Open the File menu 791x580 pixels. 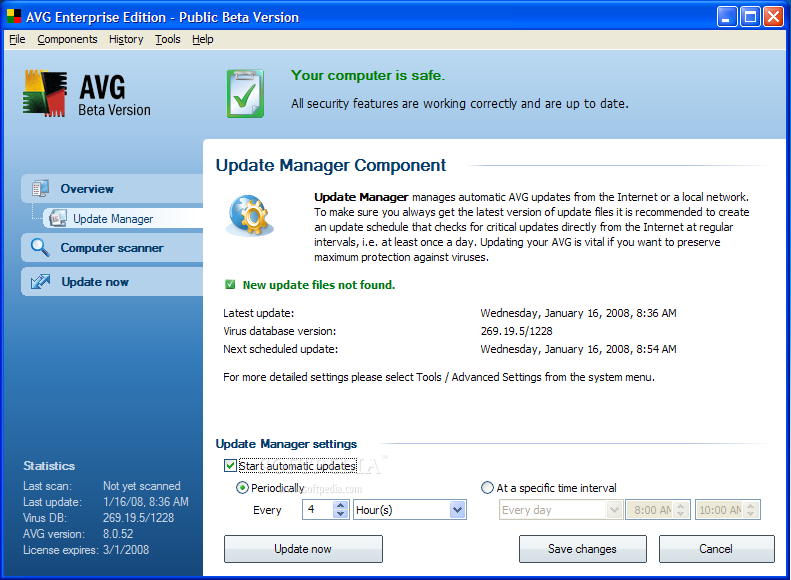click(17, 39)
